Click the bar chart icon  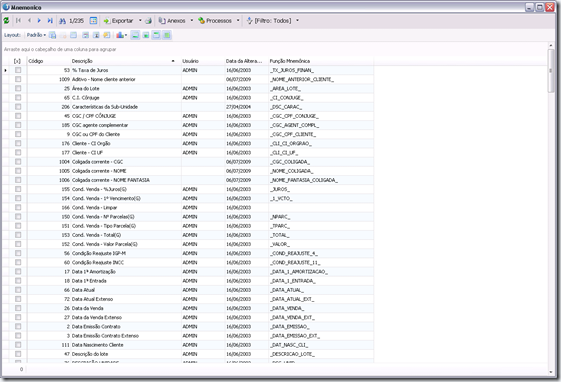120,35
